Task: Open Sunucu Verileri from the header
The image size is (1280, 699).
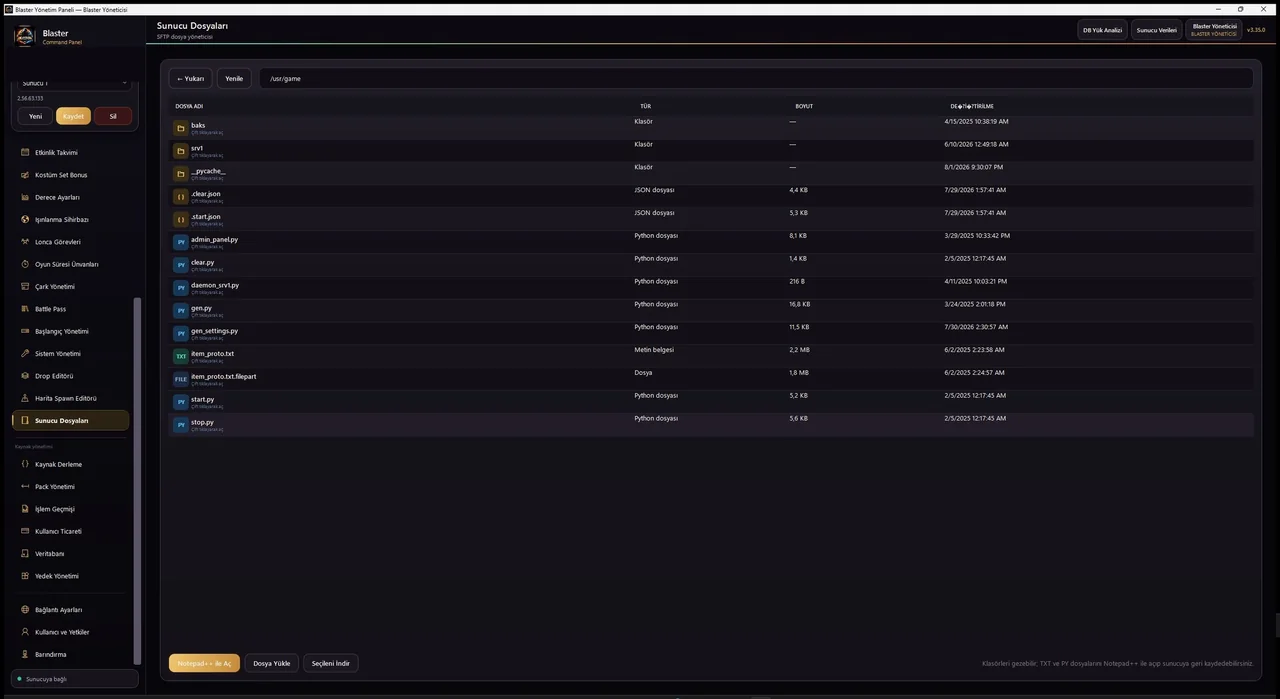Action: [x=1157, y=30]
